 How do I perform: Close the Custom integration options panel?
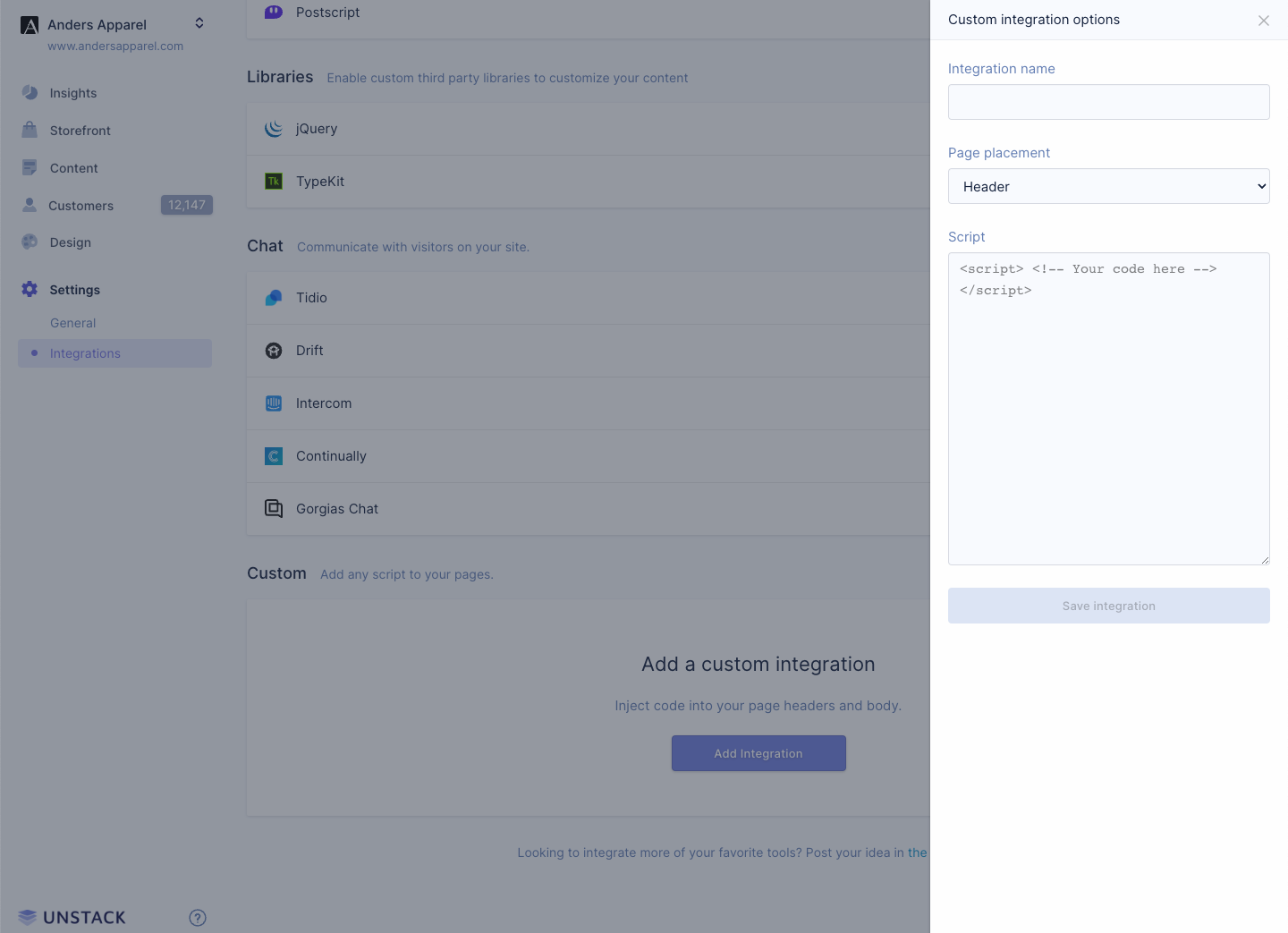pos(1263,21)
